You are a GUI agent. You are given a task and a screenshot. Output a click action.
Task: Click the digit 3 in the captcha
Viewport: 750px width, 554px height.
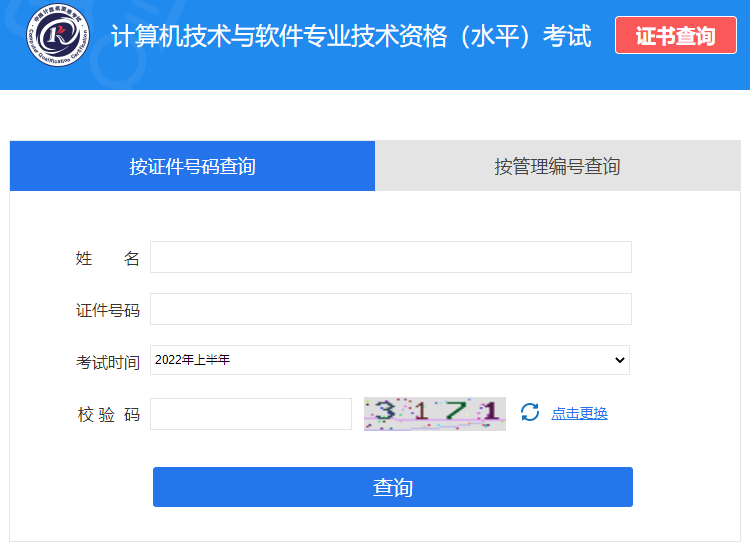[x=384, y=411]
